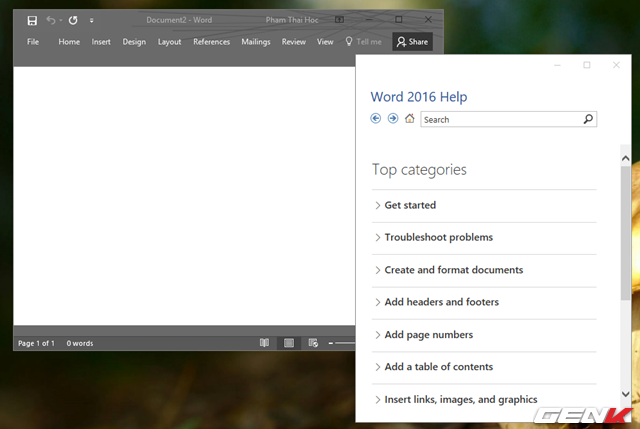Viewport: 640px width, 429px height.
Task: Click the Tell me lightbulb box
Action: tap(363, 42)
